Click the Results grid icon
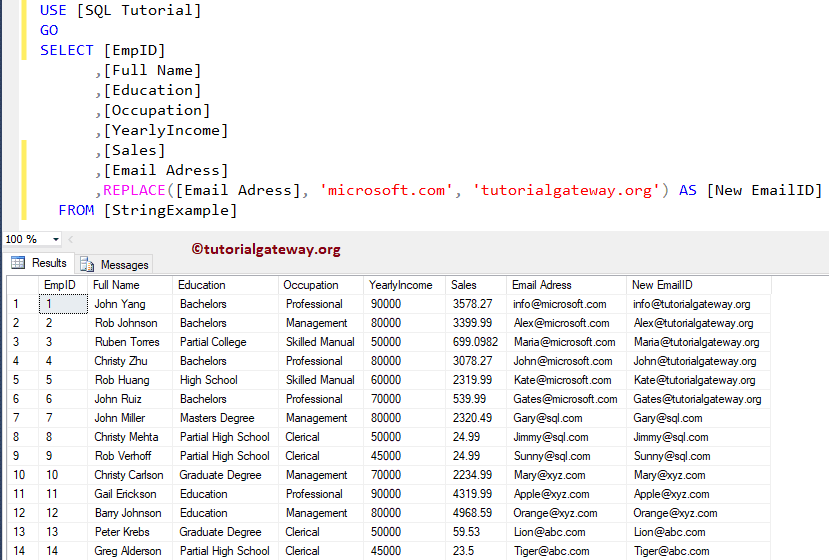The width and height of the screenshot is (829, 560). click(18, 263)
